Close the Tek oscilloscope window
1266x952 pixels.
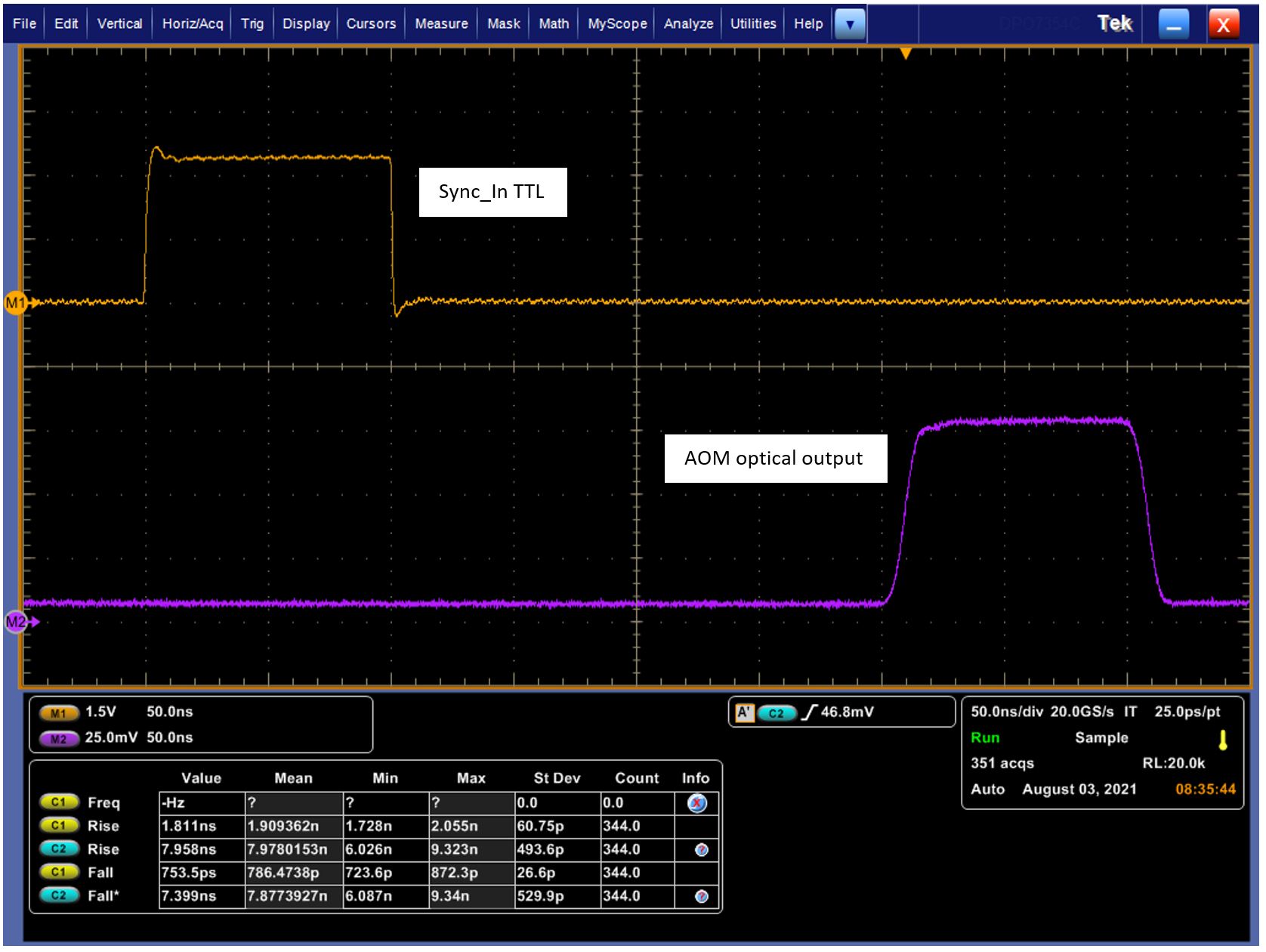click(1224, 24)
